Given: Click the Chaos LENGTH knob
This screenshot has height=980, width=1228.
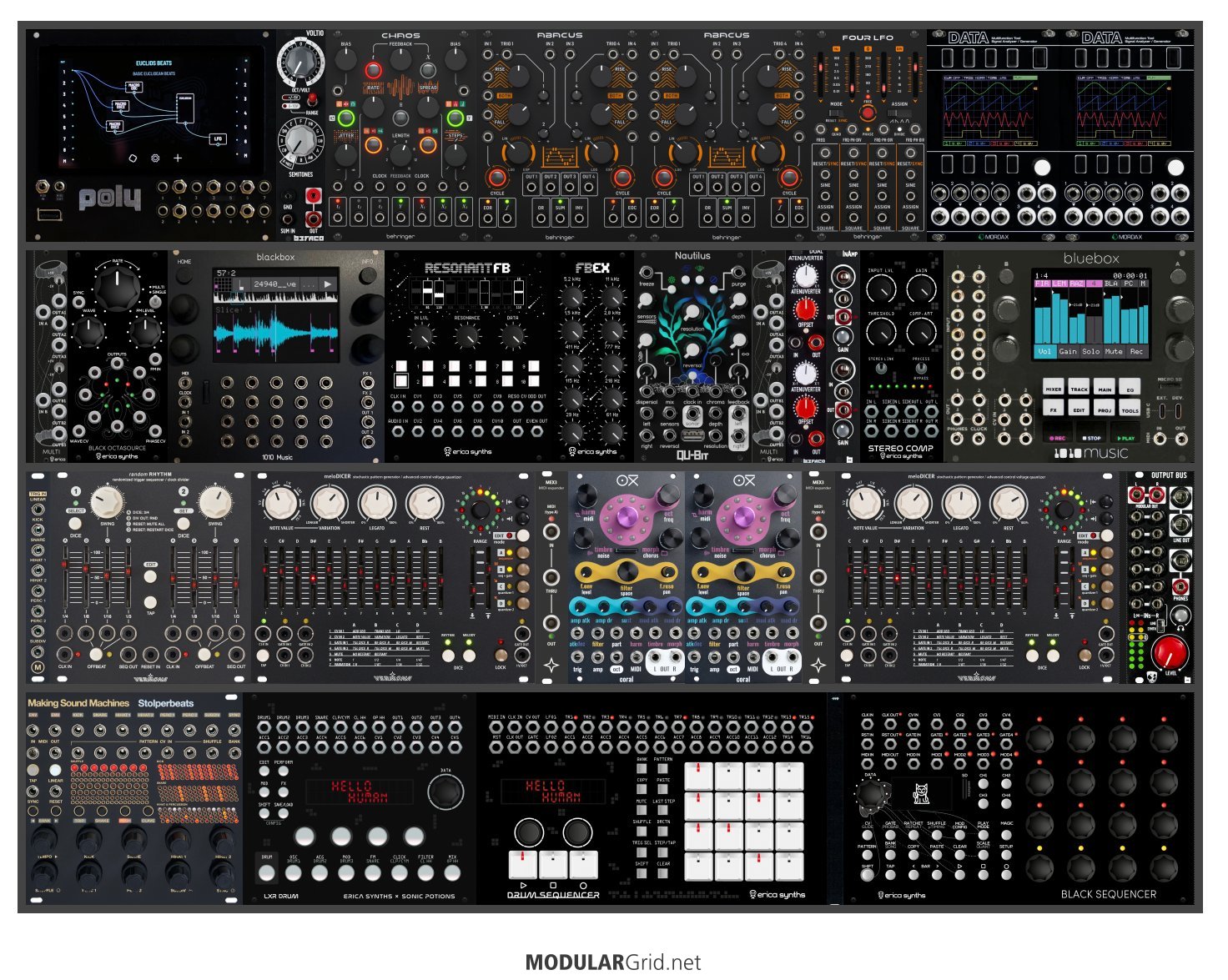Looking at the screenshot, I should pyautogui.click(x=401, y=154).
